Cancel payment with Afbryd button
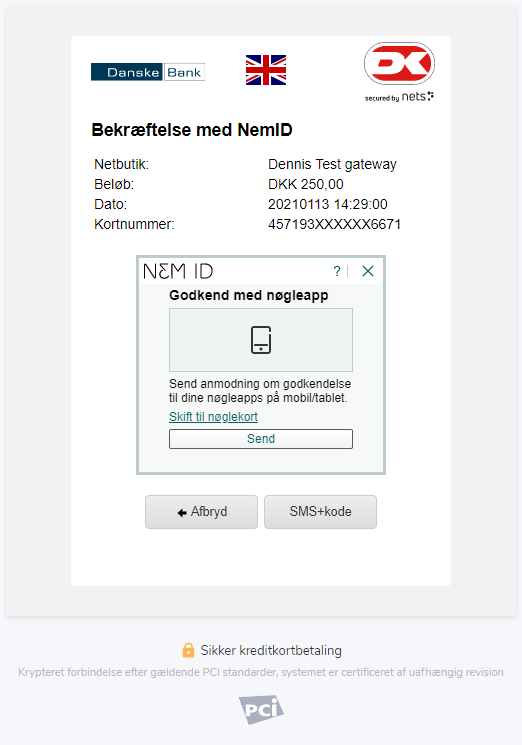This screenshot has height=745, width=522. pyautogui.click(x=201, y=512)
